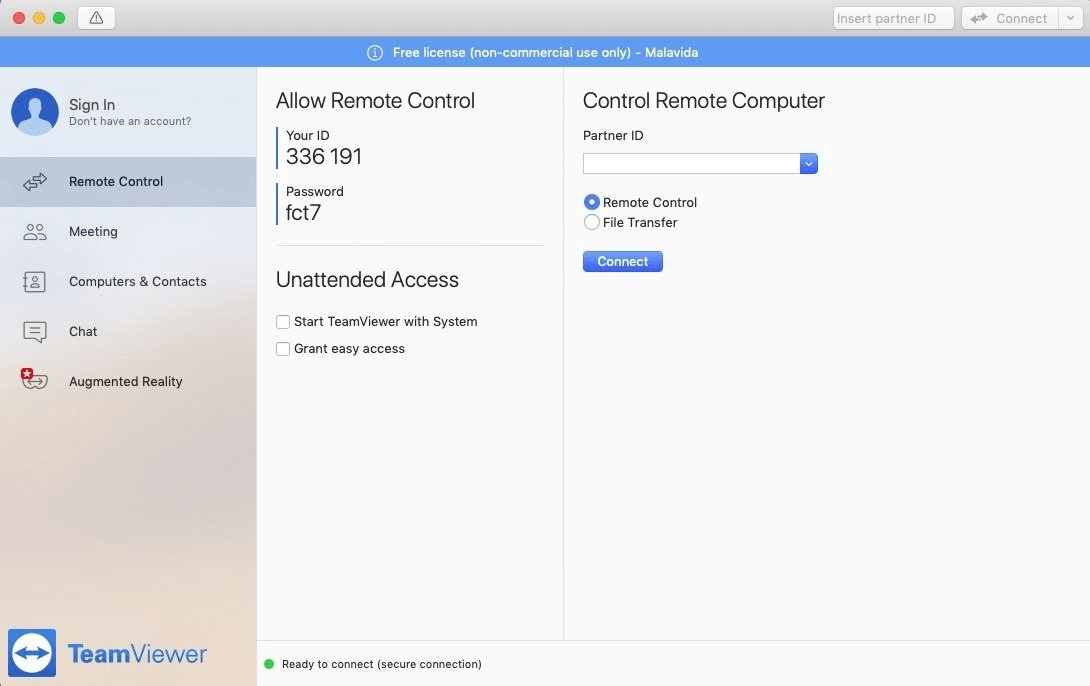
Task: Enable Start TeamViewer with System checkbox
Action: coord(283,322)
